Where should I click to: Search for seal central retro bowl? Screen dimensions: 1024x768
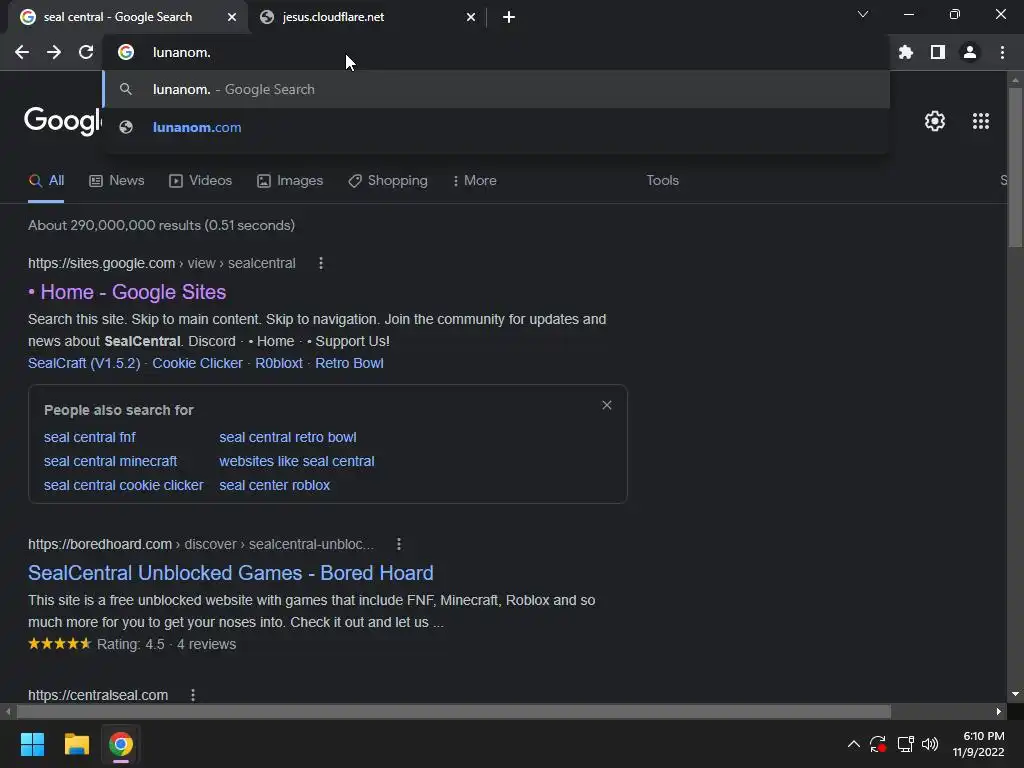click(287, 438)
